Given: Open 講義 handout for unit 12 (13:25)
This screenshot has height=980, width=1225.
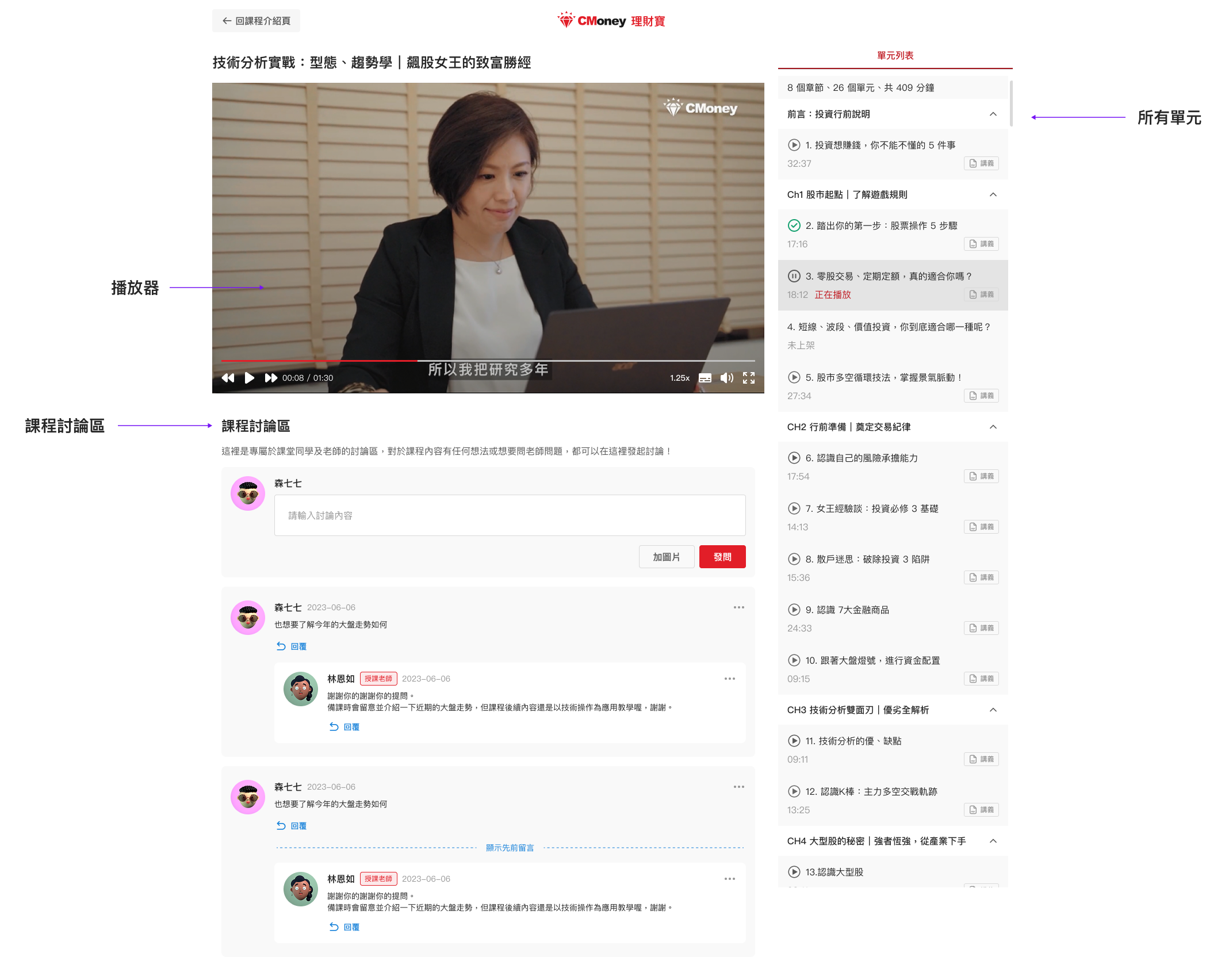Looking at the screenshot, I should [x=981, y=810].
